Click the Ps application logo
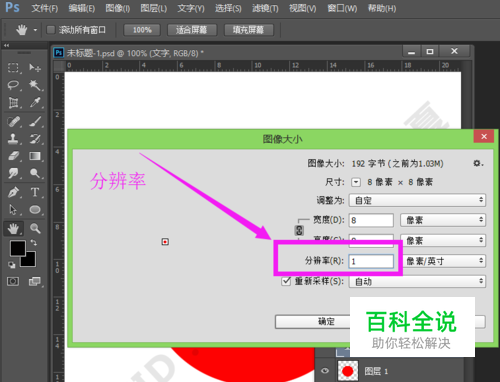The height and width of the screenshot is (382, 500). click(13, 8)
